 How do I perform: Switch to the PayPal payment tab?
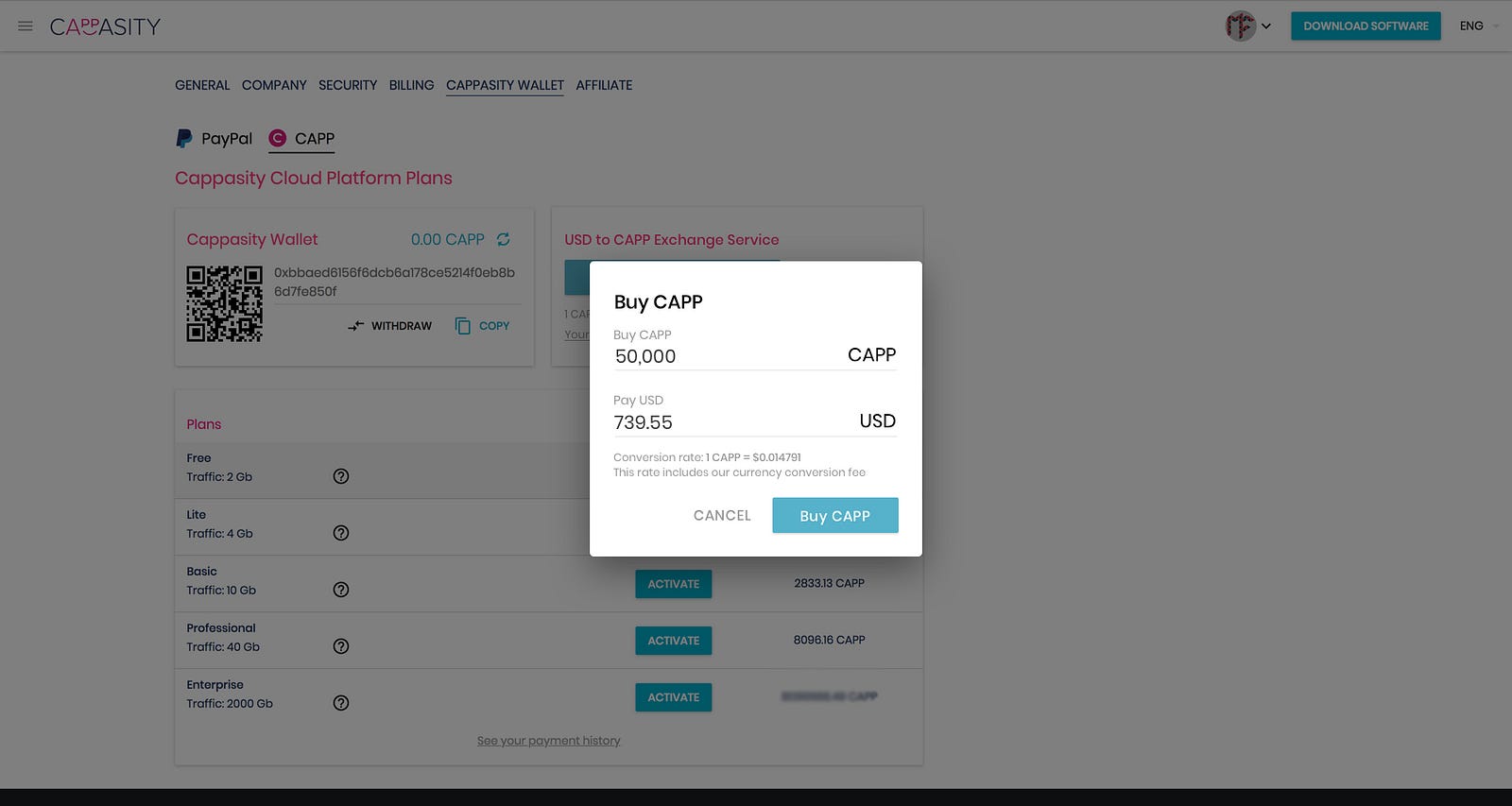[x=215, y=139]
